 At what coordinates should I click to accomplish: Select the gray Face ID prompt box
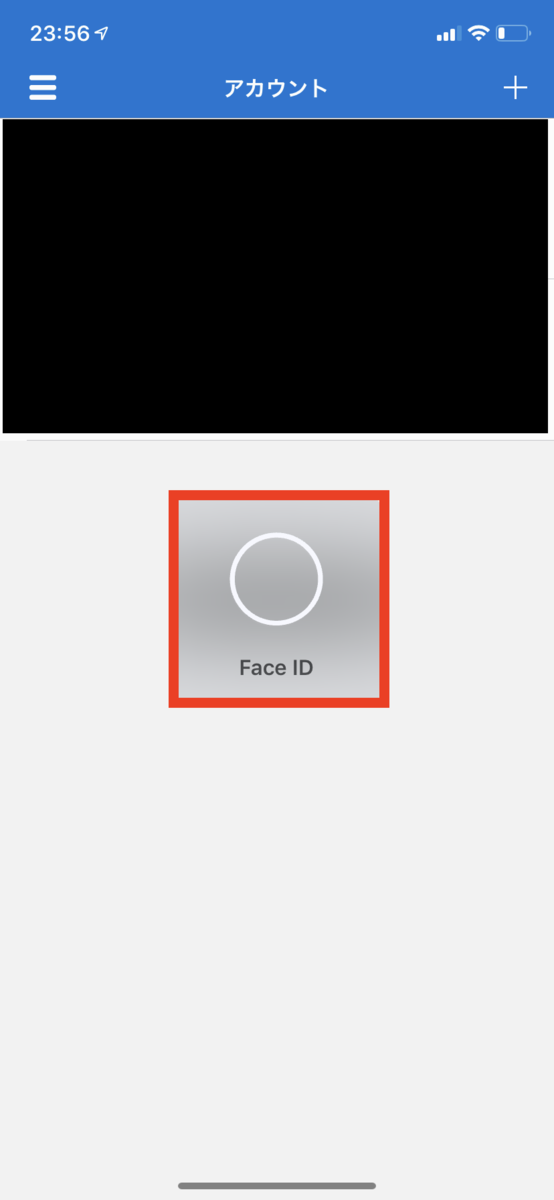(x=278, y=599)
